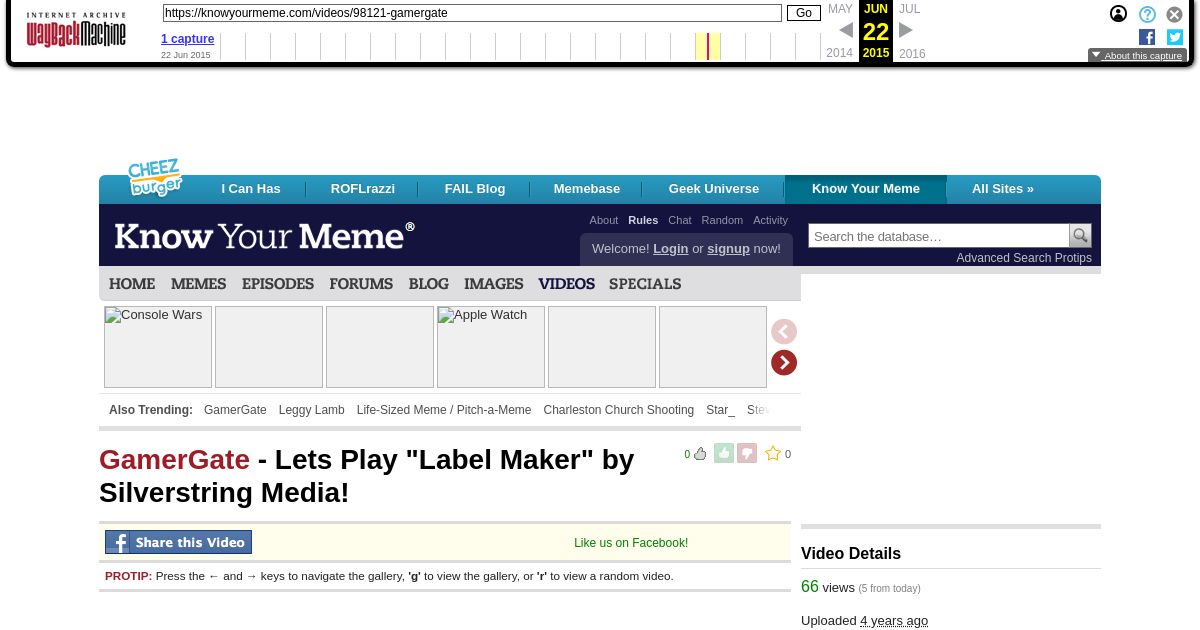Favorite the video with the star icon
The height and width of the screenshot is (630, 1200).
point(773,453)
